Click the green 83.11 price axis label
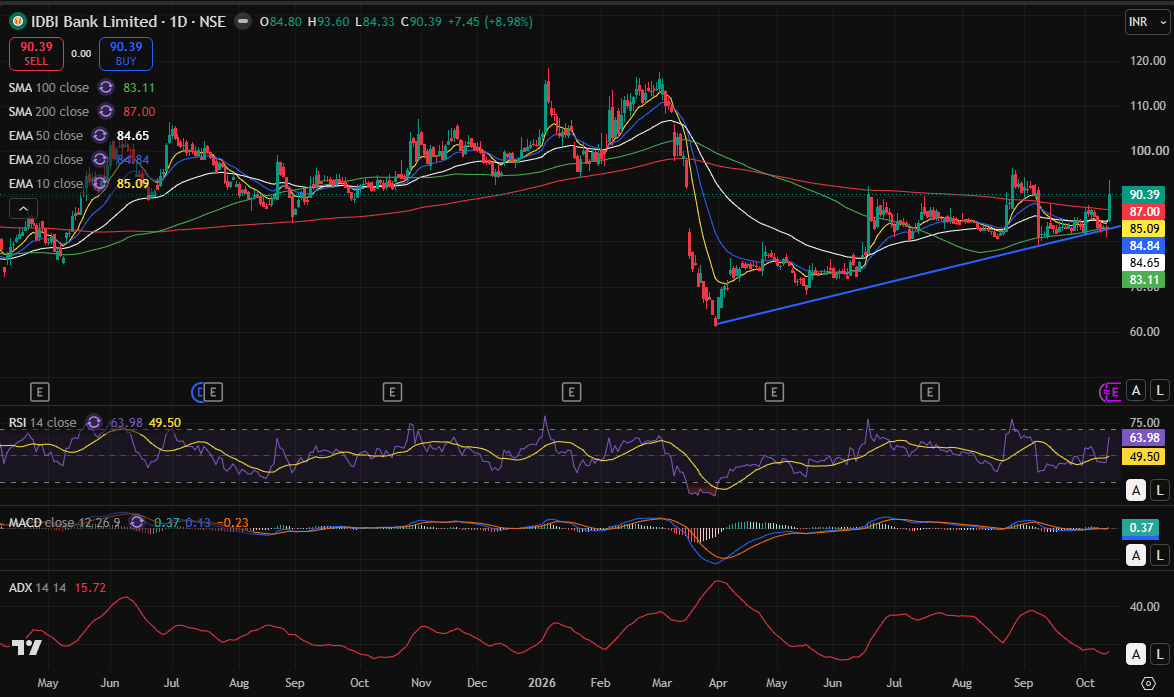The width and height of the screenshot is (1174, 697). (x=1143, y=280)
